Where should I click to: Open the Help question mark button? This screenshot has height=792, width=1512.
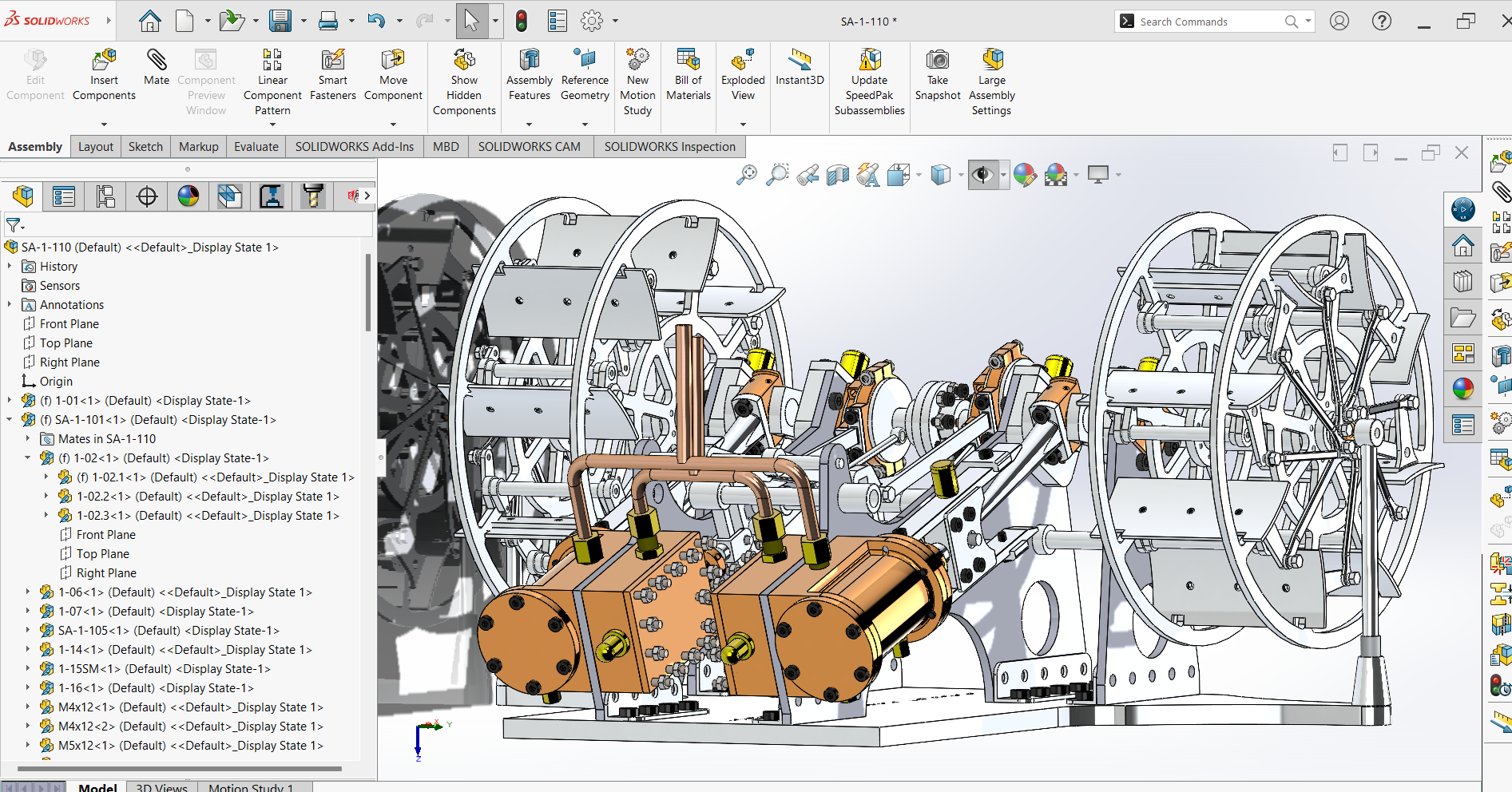click(x=1382, y=21)
